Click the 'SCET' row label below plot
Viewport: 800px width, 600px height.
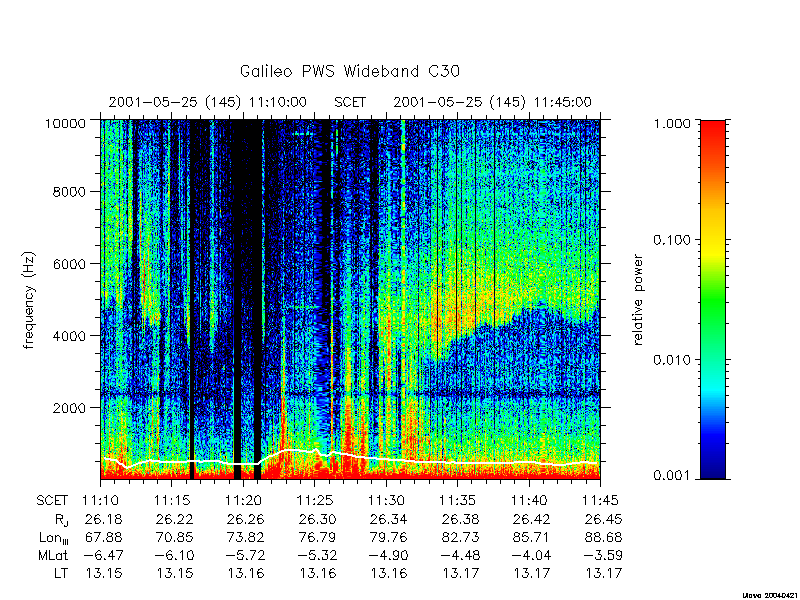pos(52,501)
